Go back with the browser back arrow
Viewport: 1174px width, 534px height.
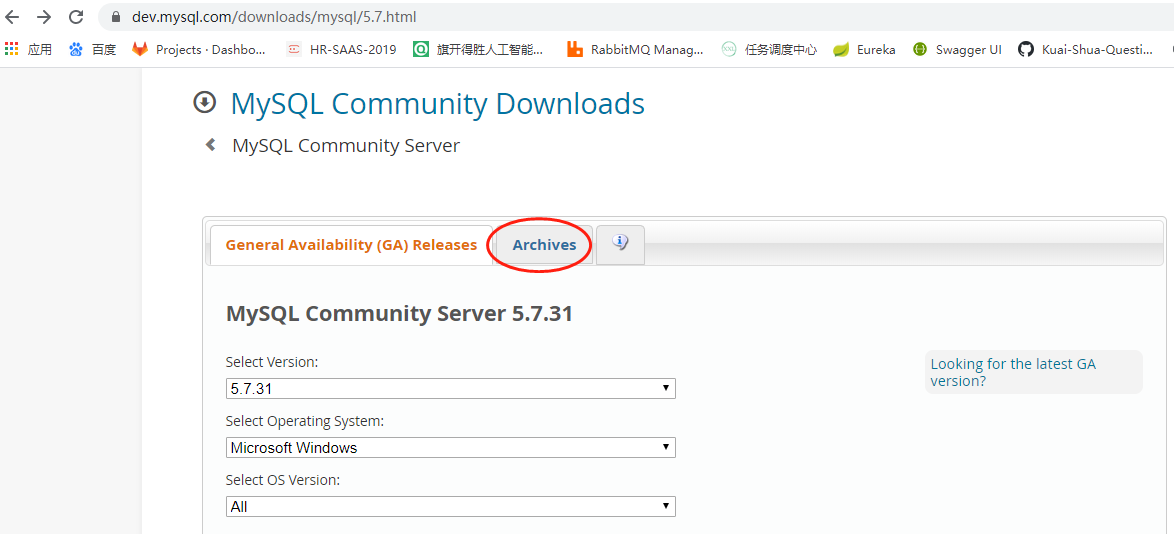13,16
